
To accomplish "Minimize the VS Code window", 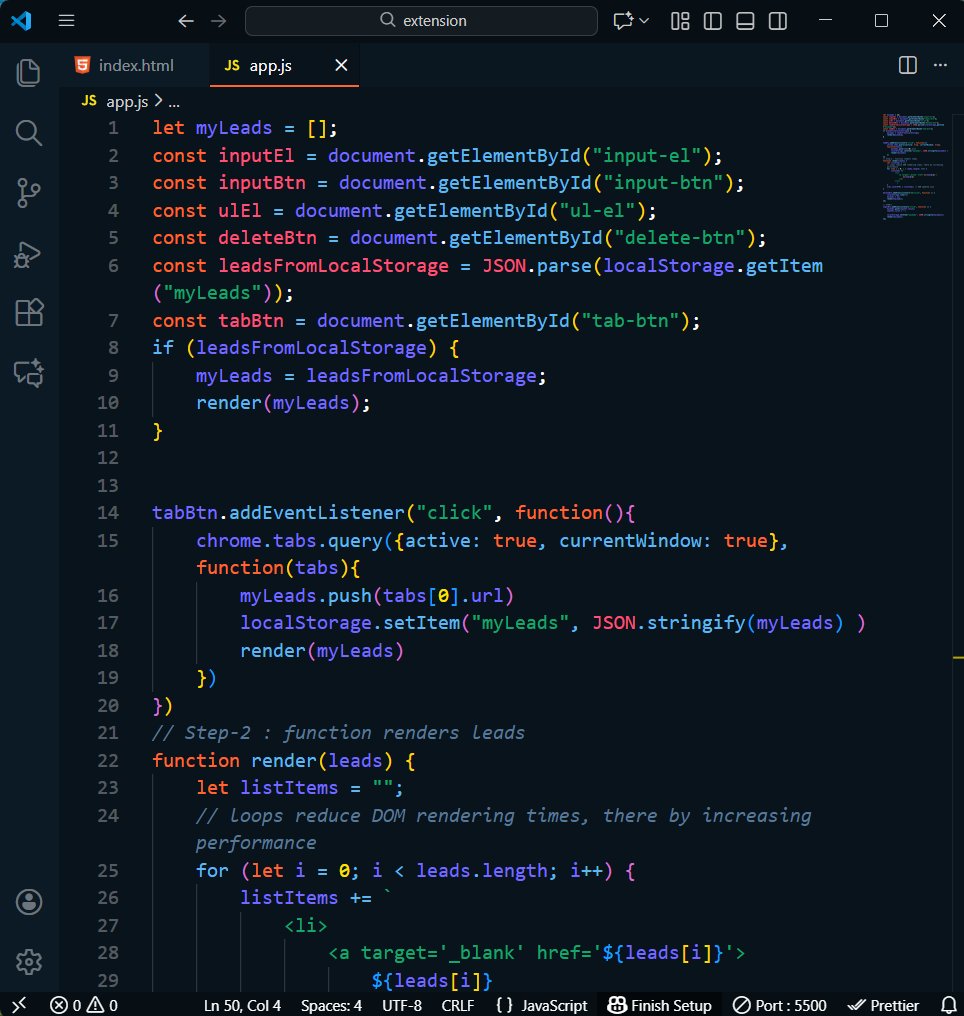I will [x=825, y=21].
